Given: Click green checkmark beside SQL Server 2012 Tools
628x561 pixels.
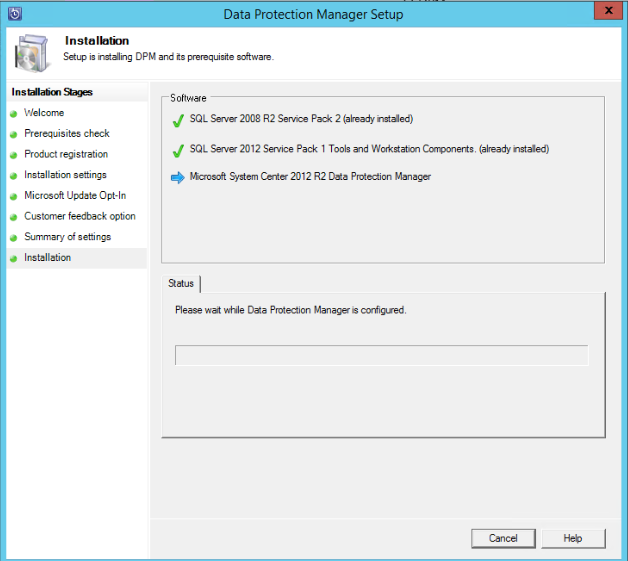Looking at the screenshot, I should tap(178, 149).
